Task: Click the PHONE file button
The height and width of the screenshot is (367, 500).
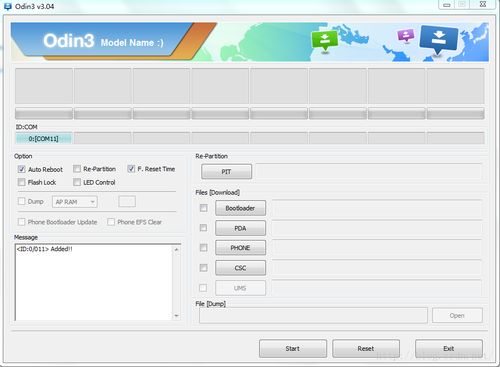Action: coord(240,248)
